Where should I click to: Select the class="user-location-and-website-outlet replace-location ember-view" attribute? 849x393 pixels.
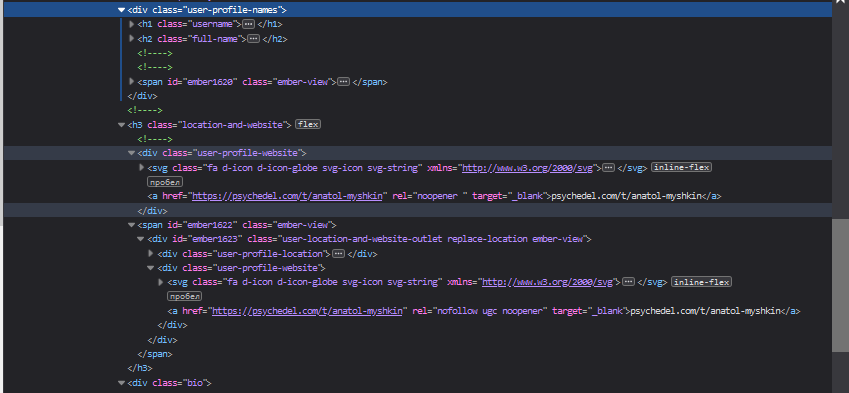click(x=416, y=239)
